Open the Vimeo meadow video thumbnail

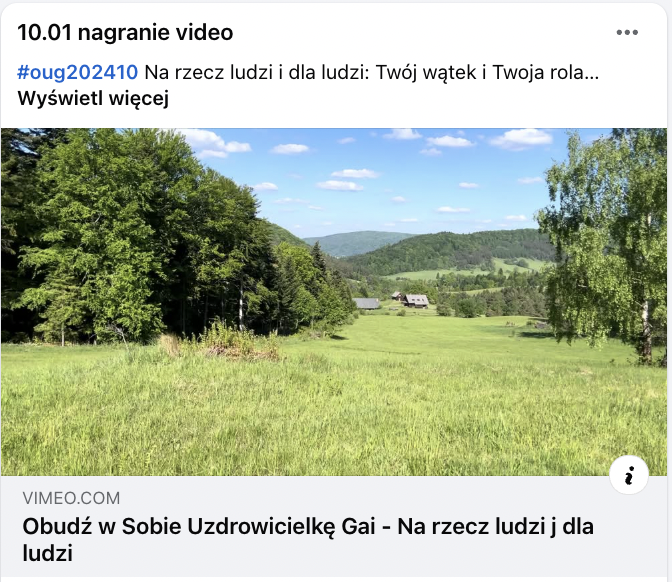(x=334, y=302)
